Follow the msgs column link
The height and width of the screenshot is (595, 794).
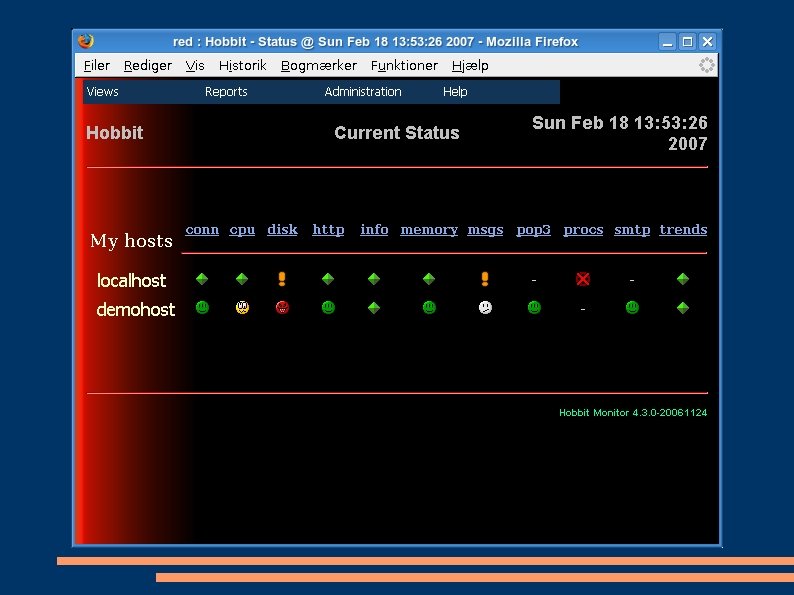[485, 230]
